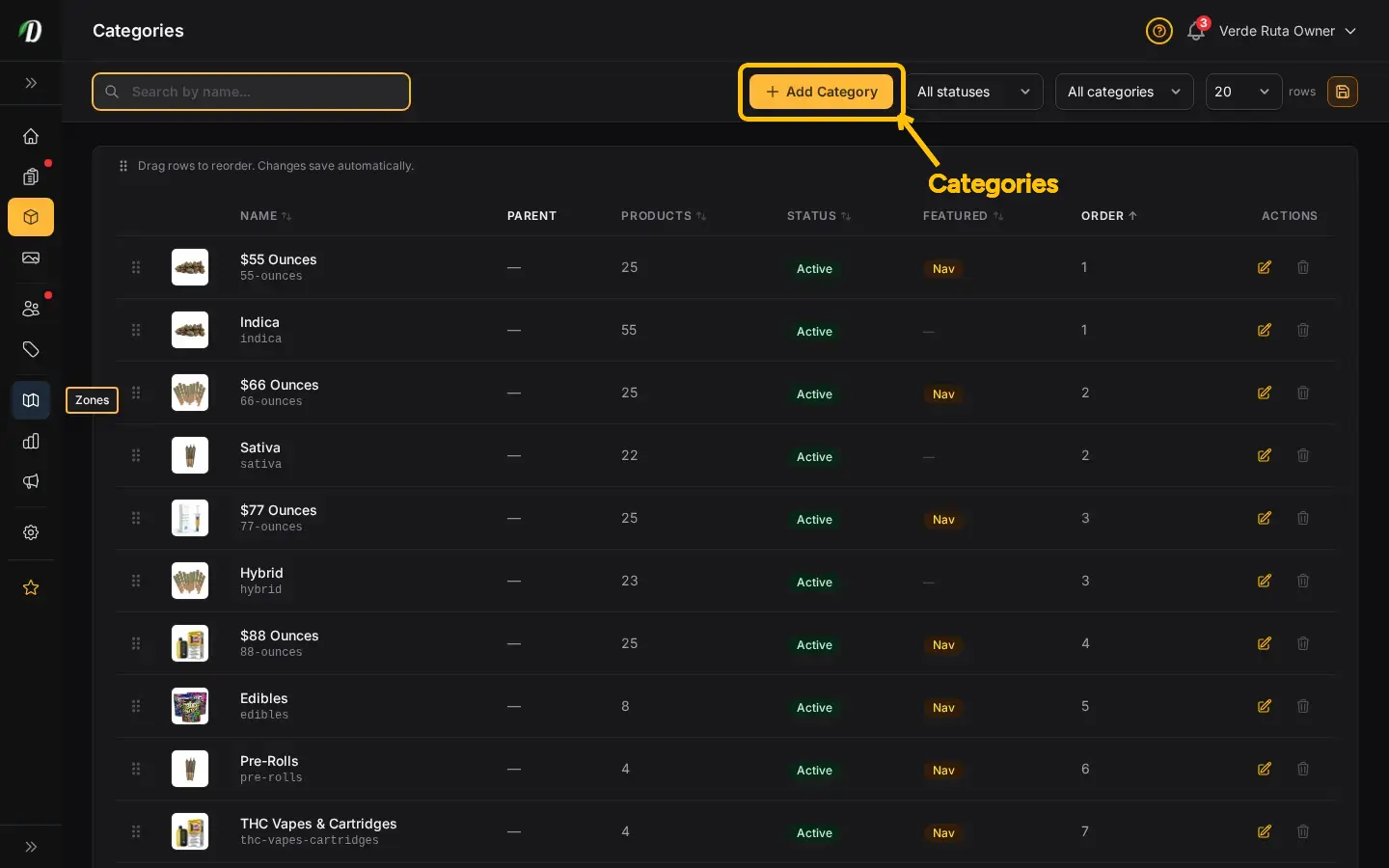Sort by the Status column header
Screen dimensions: 1389x868
(x=819, y=216)
